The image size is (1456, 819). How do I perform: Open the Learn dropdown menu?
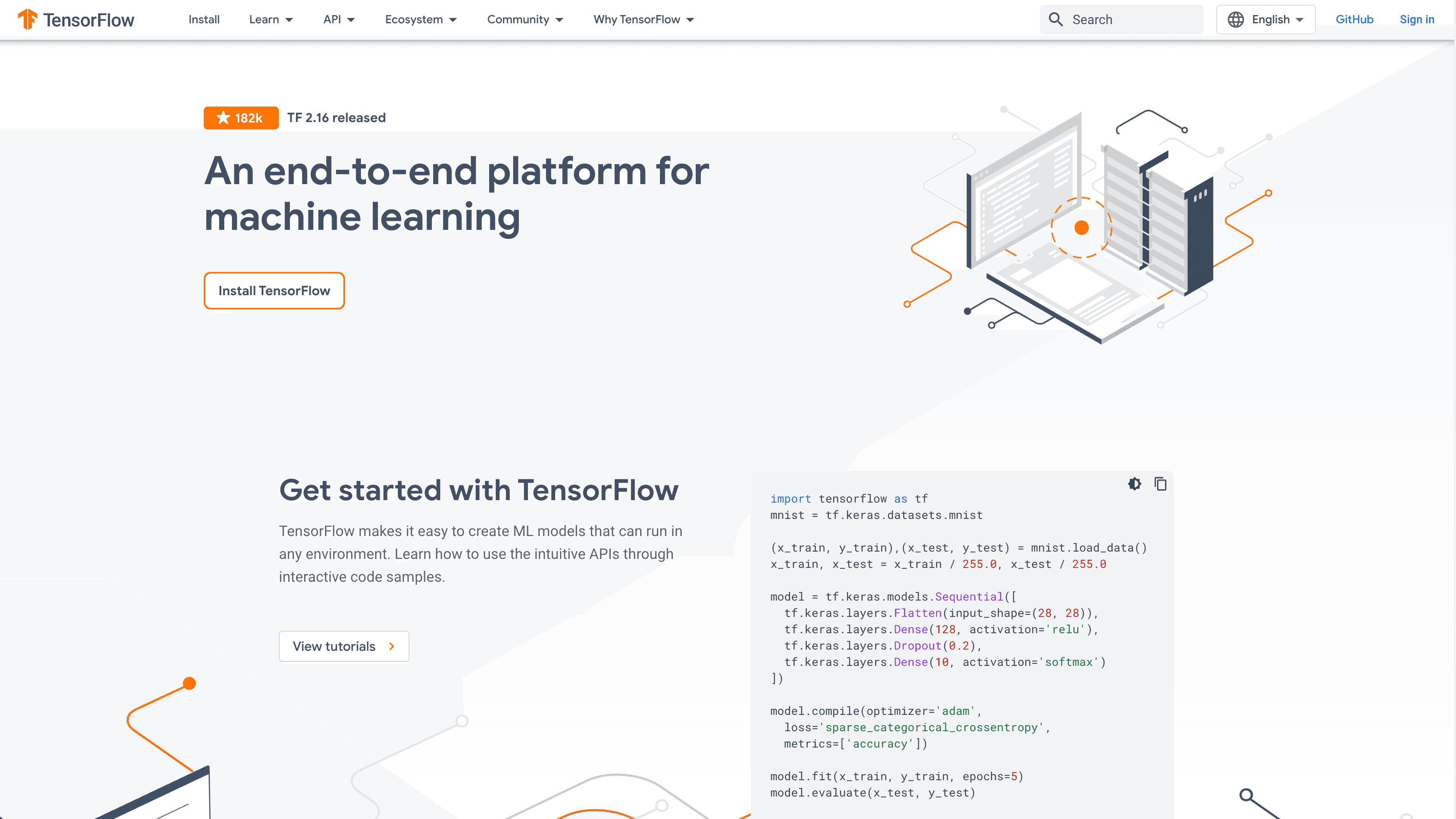[271, 19]
